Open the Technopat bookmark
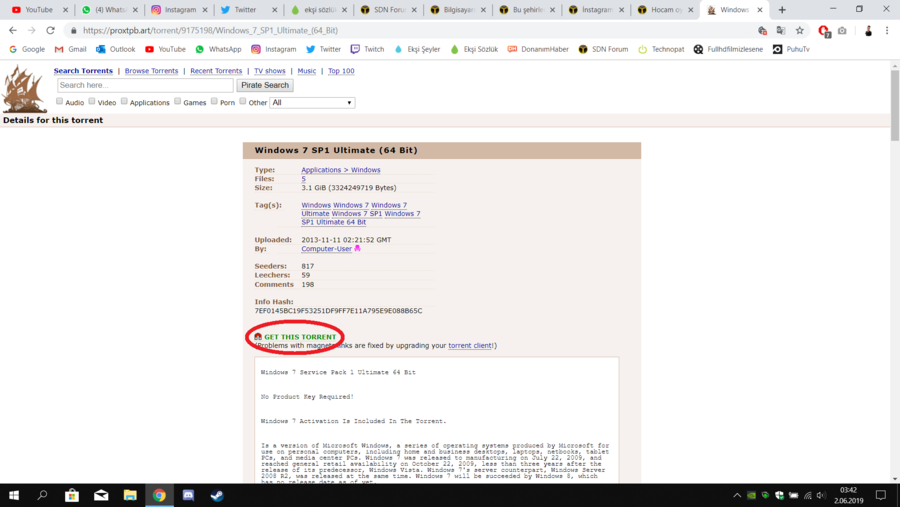The width and height of the screenshot is (900, 507). click(x=661, y=49)
